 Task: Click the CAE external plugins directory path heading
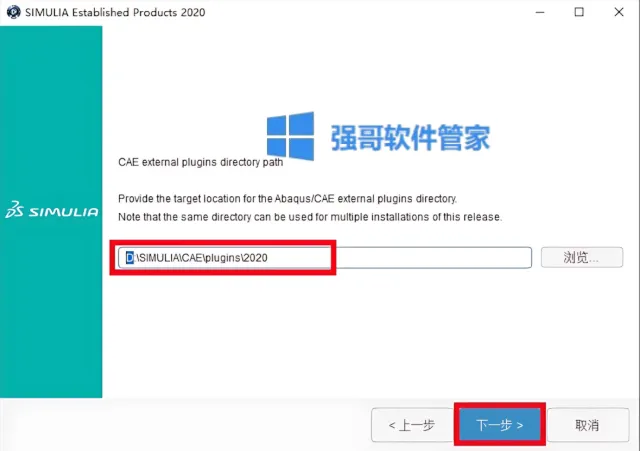[200, 162]
